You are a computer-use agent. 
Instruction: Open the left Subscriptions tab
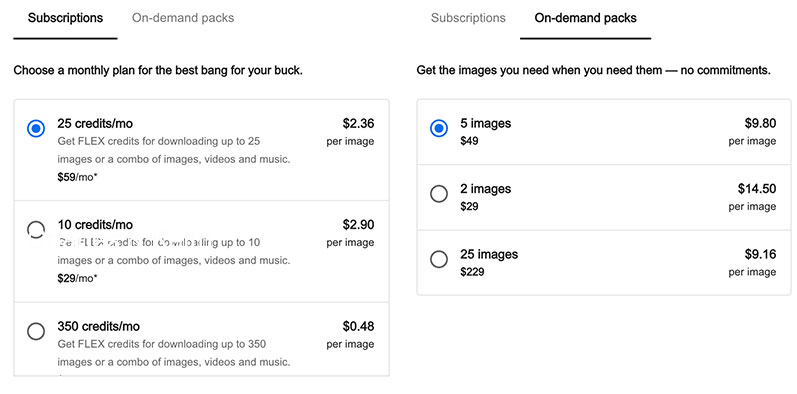[x=66, y=18]
